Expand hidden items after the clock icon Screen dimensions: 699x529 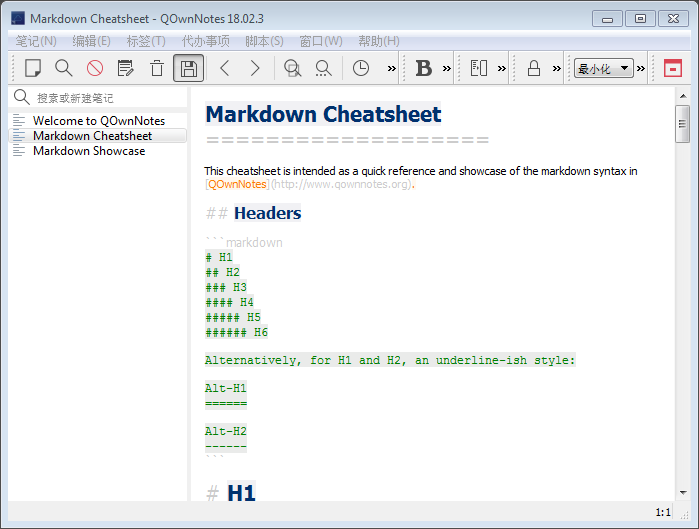coord(391,68)
